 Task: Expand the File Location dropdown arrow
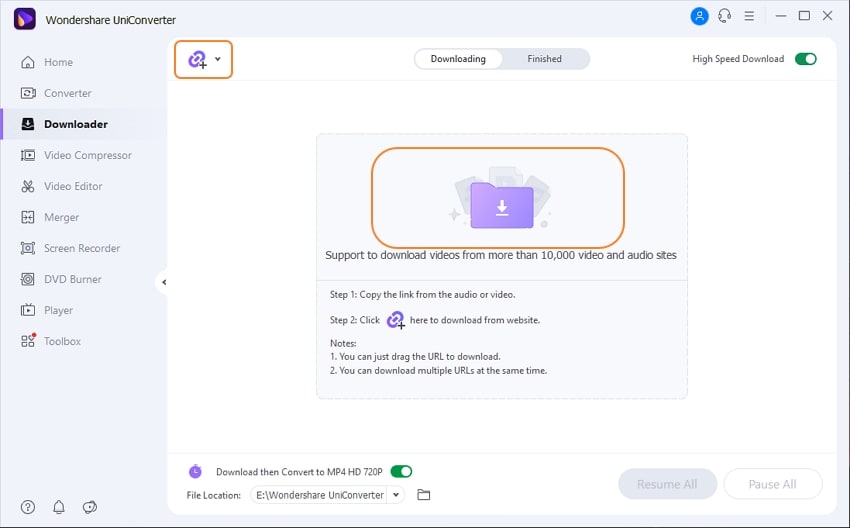tap(396, 495)
